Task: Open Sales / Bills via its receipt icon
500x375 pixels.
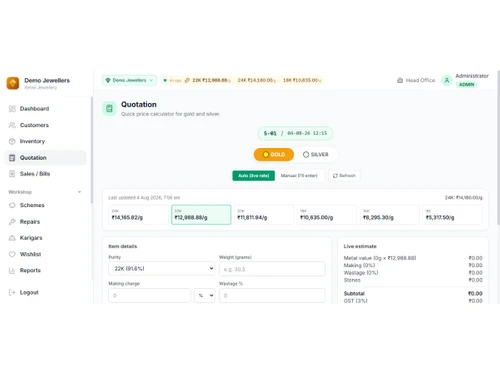Action: click(x=12, y=174)
